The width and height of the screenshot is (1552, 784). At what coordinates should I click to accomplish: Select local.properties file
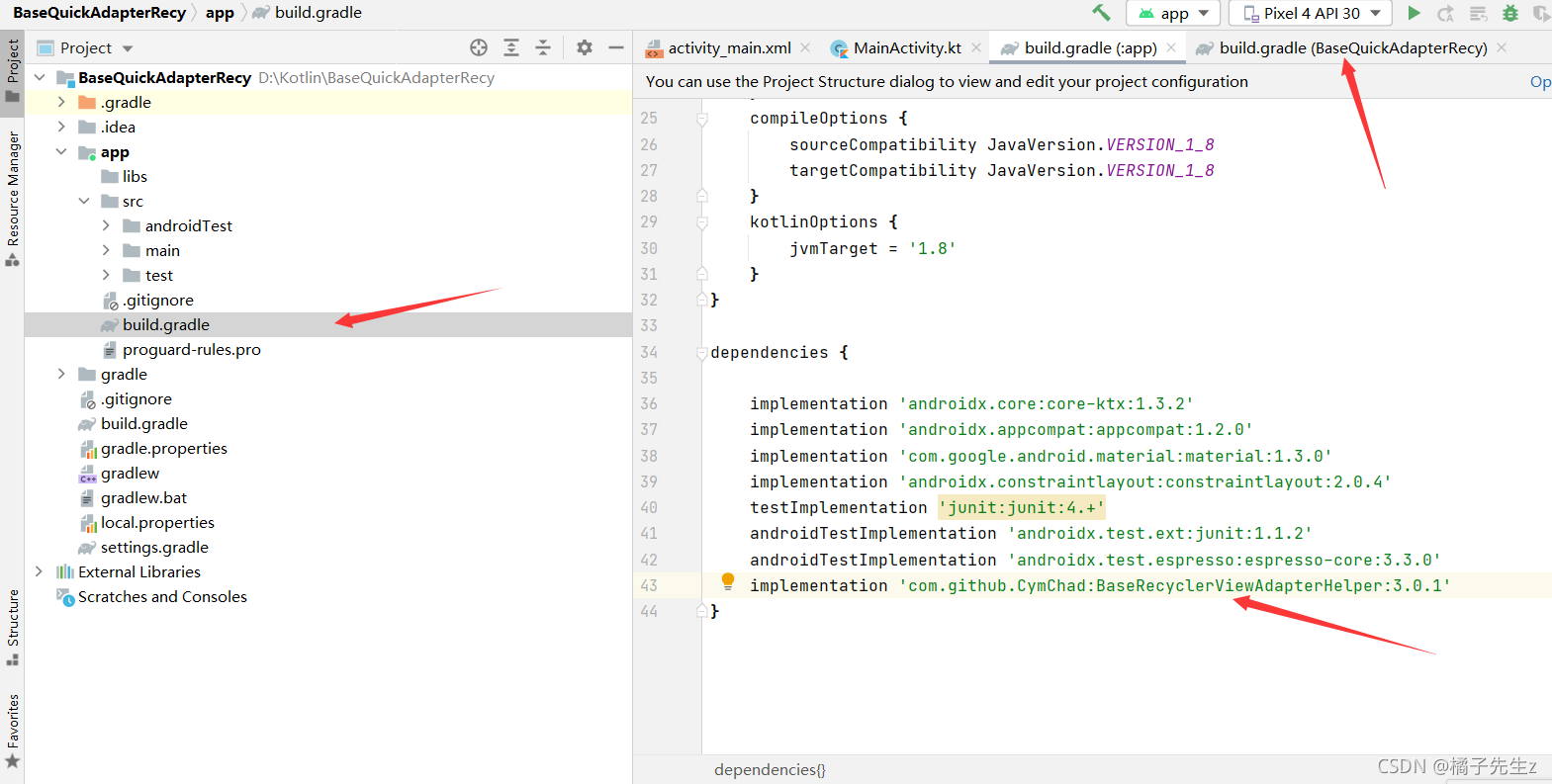[157, 522]
